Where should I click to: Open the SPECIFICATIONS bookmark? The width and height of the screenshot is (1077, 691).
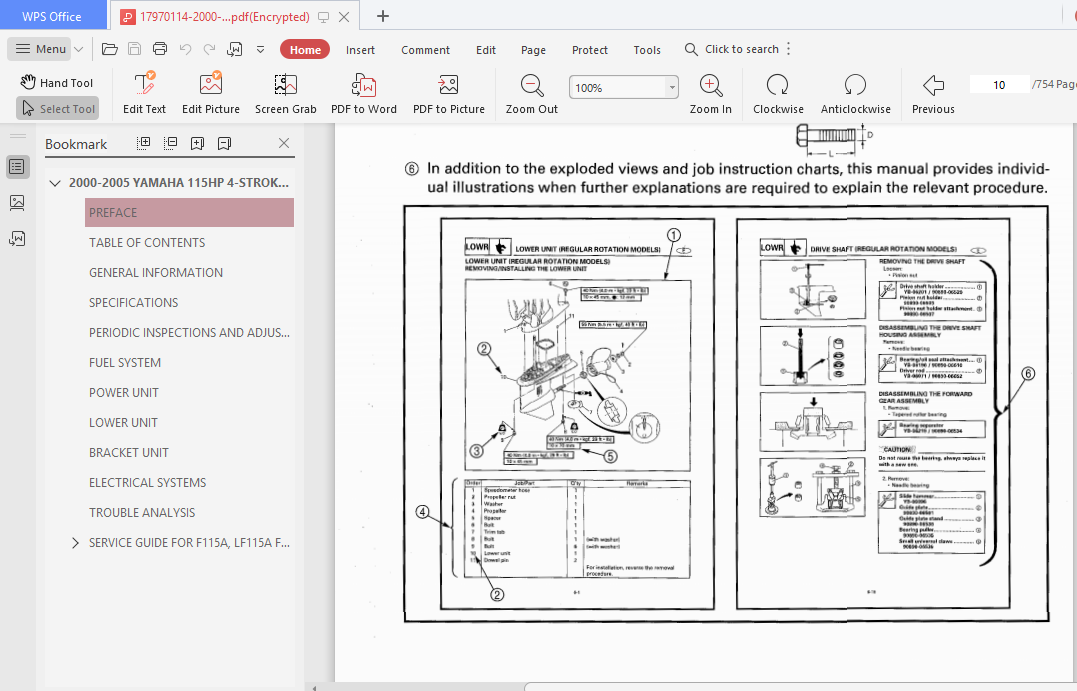click(133, 303)
